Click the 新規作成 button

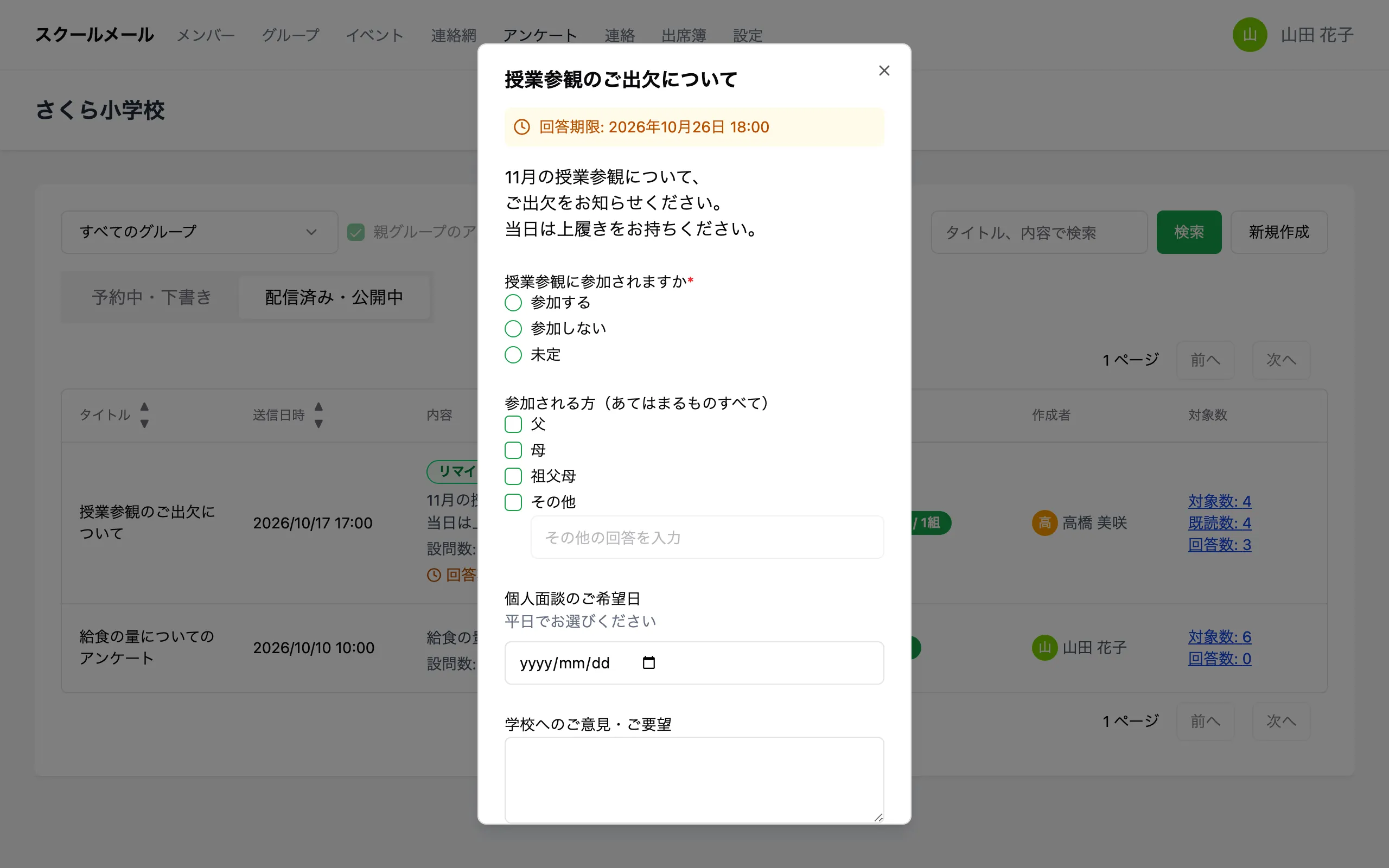[1279, 232]
